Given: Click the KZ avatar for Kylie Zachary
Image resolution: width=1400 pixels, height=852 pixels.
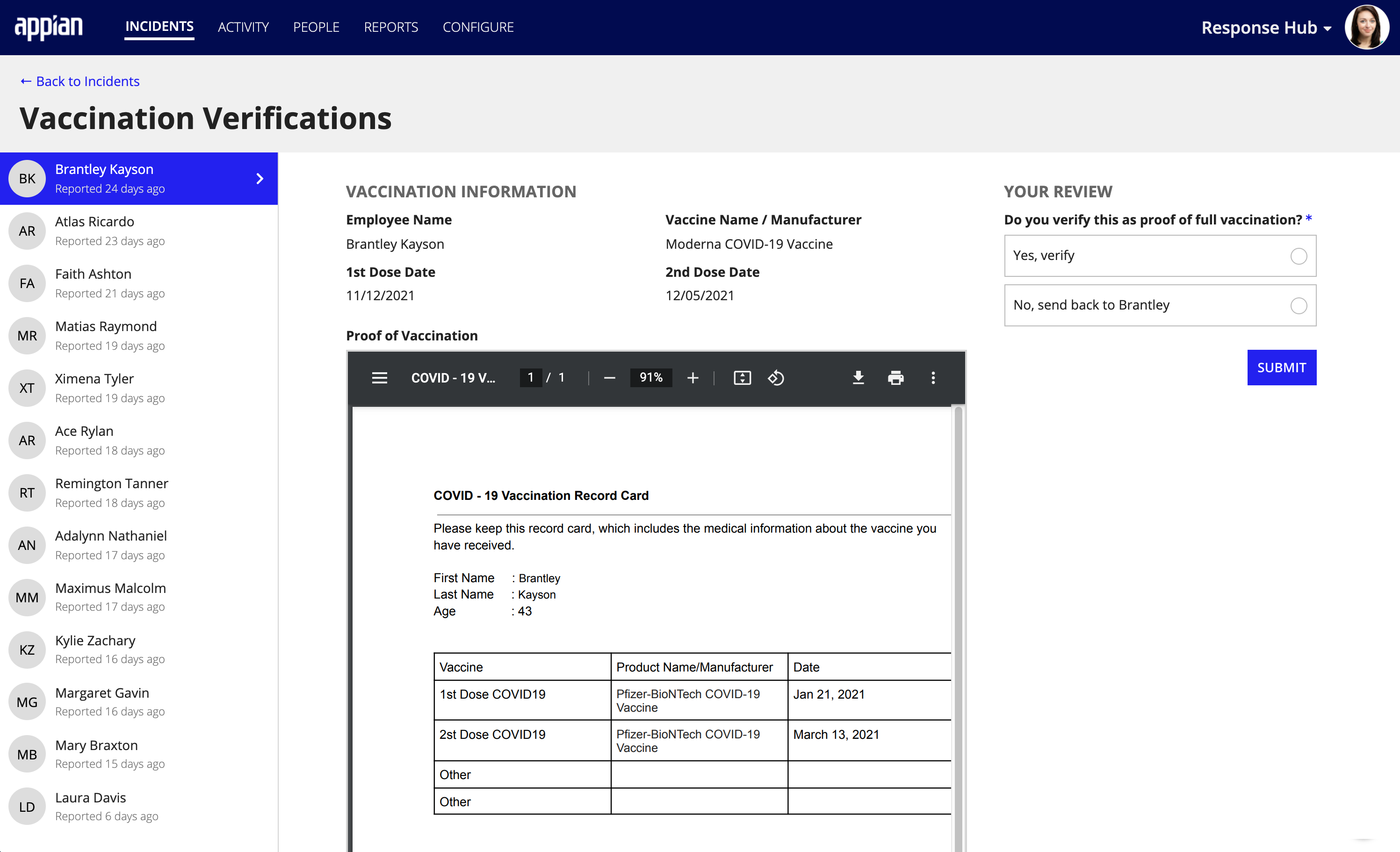Looking at the screenshot, I should point(27,649).
